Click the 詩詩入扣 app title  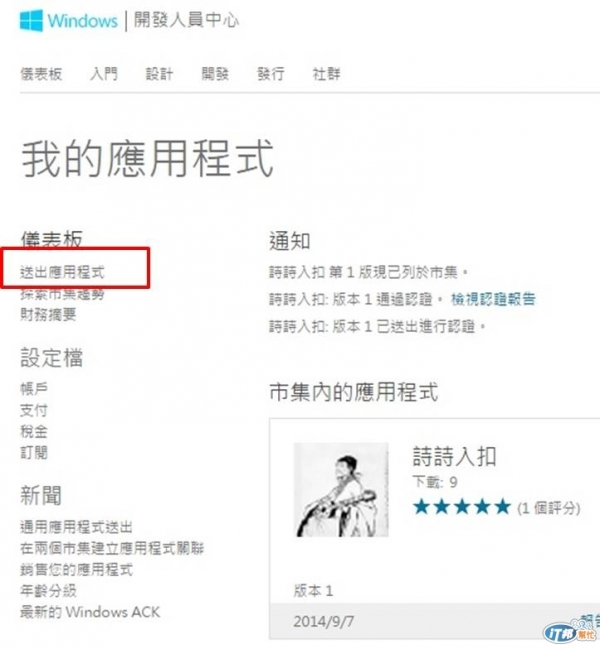pyautogui.click(x=454, y=457)
